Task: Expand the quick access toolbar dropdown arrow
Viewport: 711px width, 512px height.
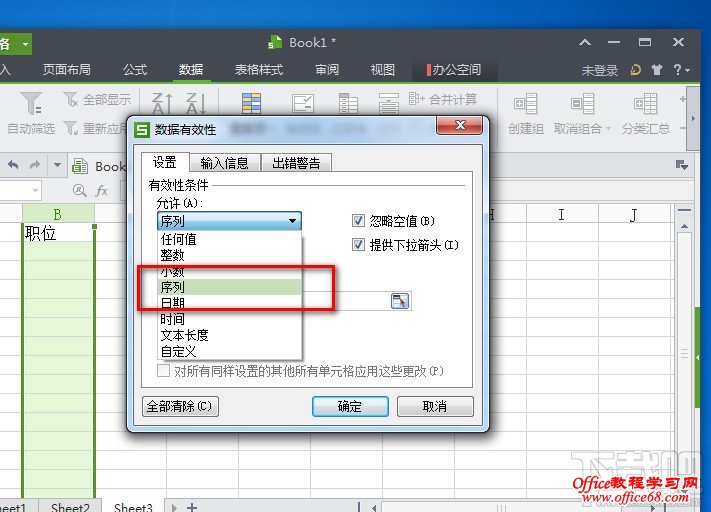Action: click(57, 165)
